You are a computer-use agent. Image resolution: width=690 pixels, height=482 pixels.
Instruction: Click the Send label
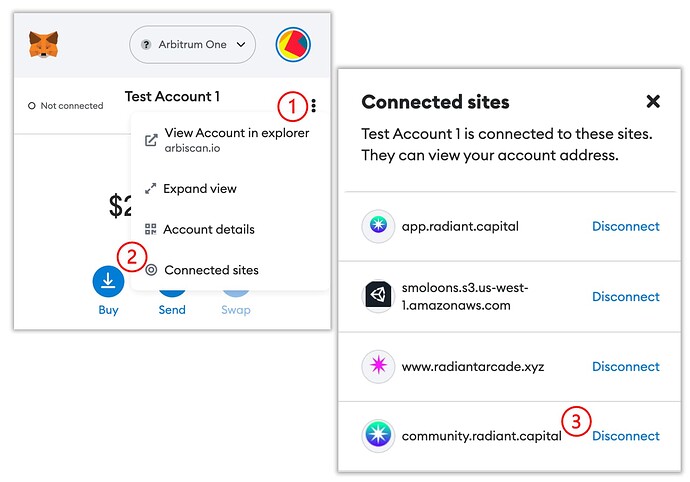tap(172, 310)
